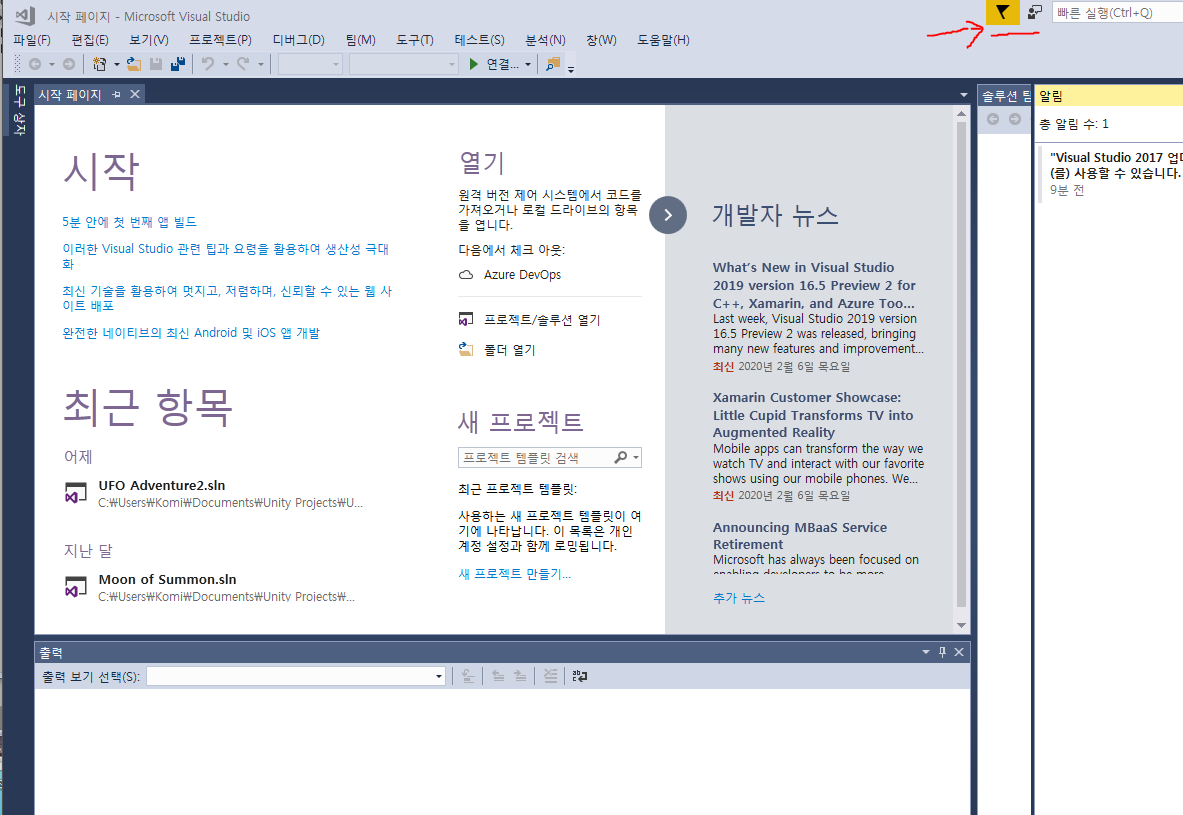The image size is (1183, 815).
Task: Click the Find in Files toolbar icon
Action: pos(553,64)
